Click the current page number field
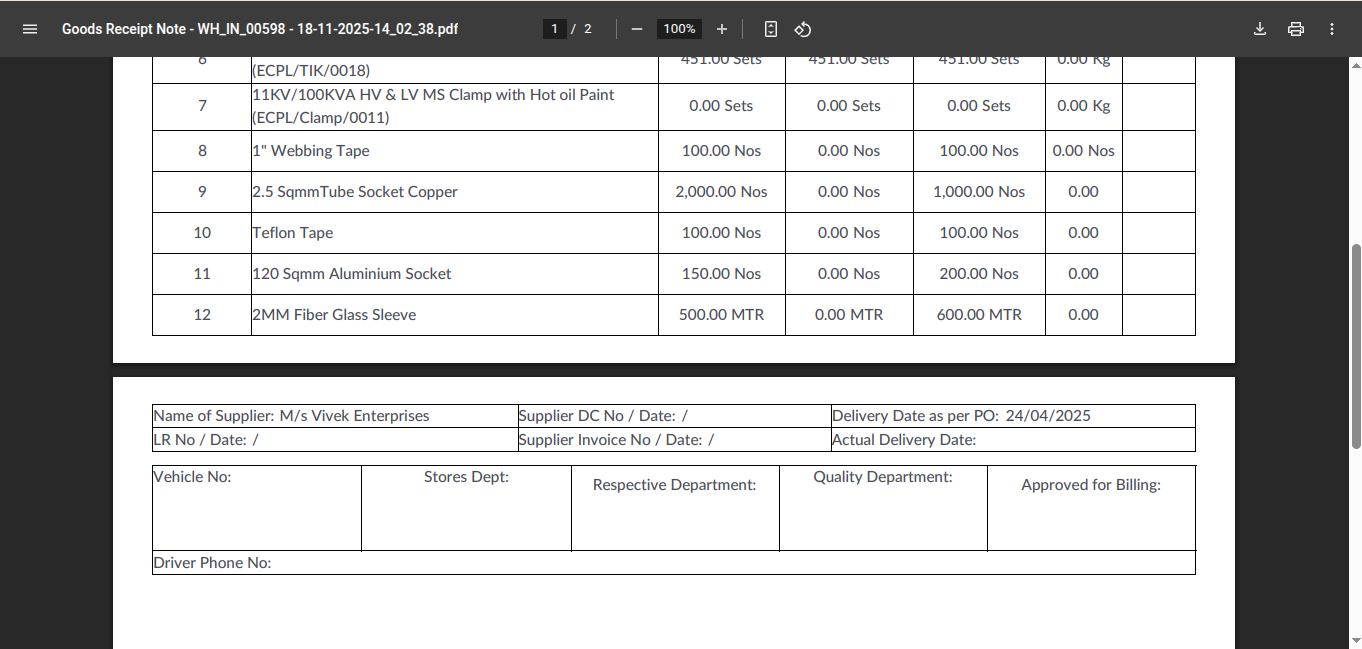1362x649 pixels. point(555,29)
